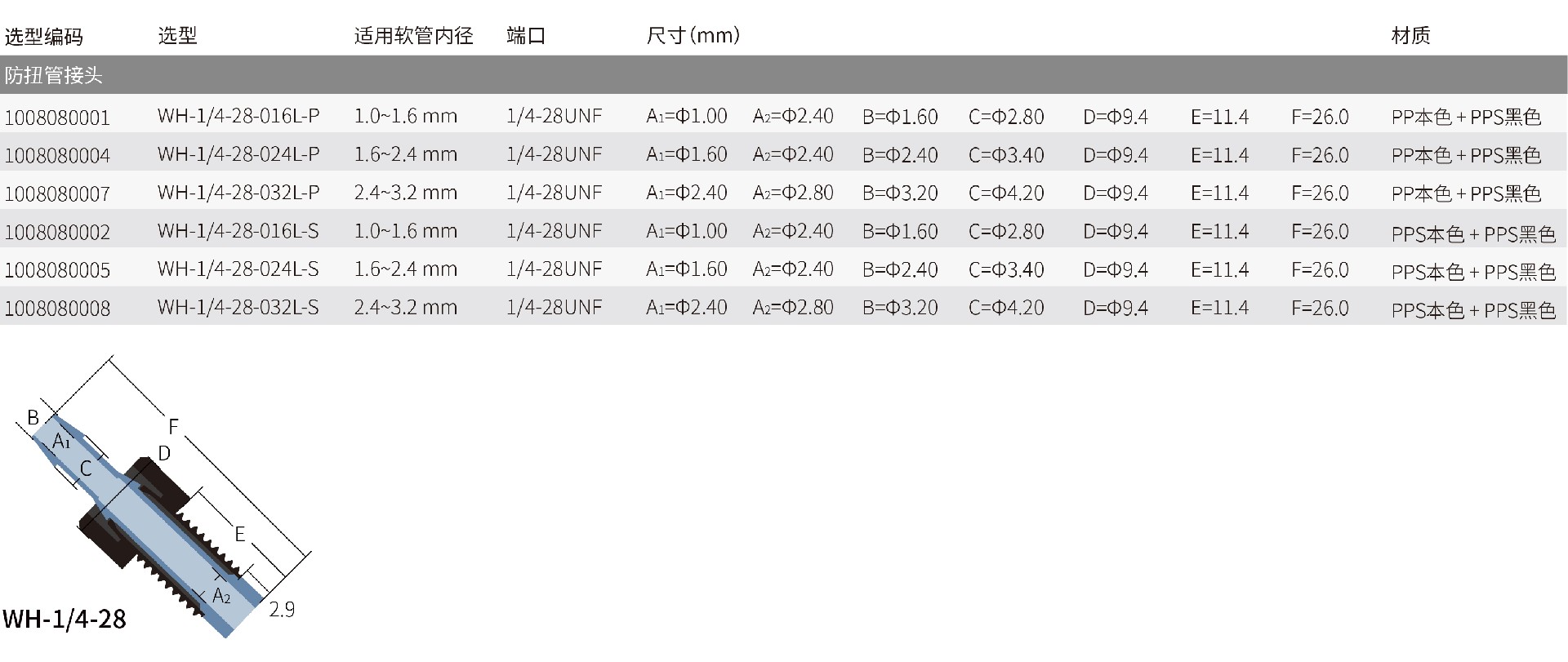Select selection code 1008080007
This screenshot has height=662, width=1568.
(x=57, y=194)
